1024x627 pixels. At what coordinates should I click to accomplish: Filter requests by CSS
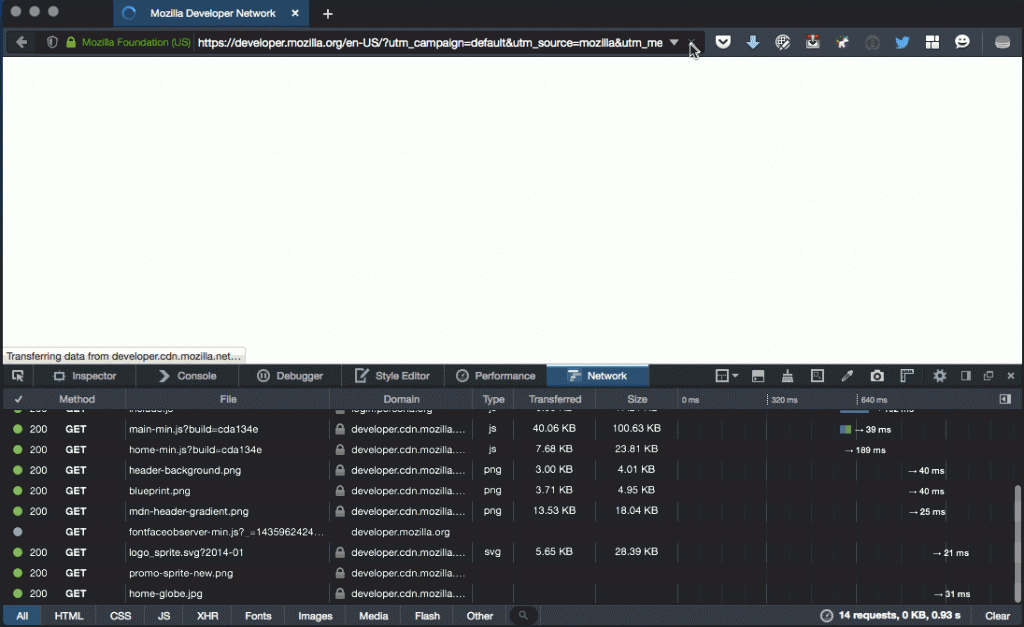coord(120,616)
